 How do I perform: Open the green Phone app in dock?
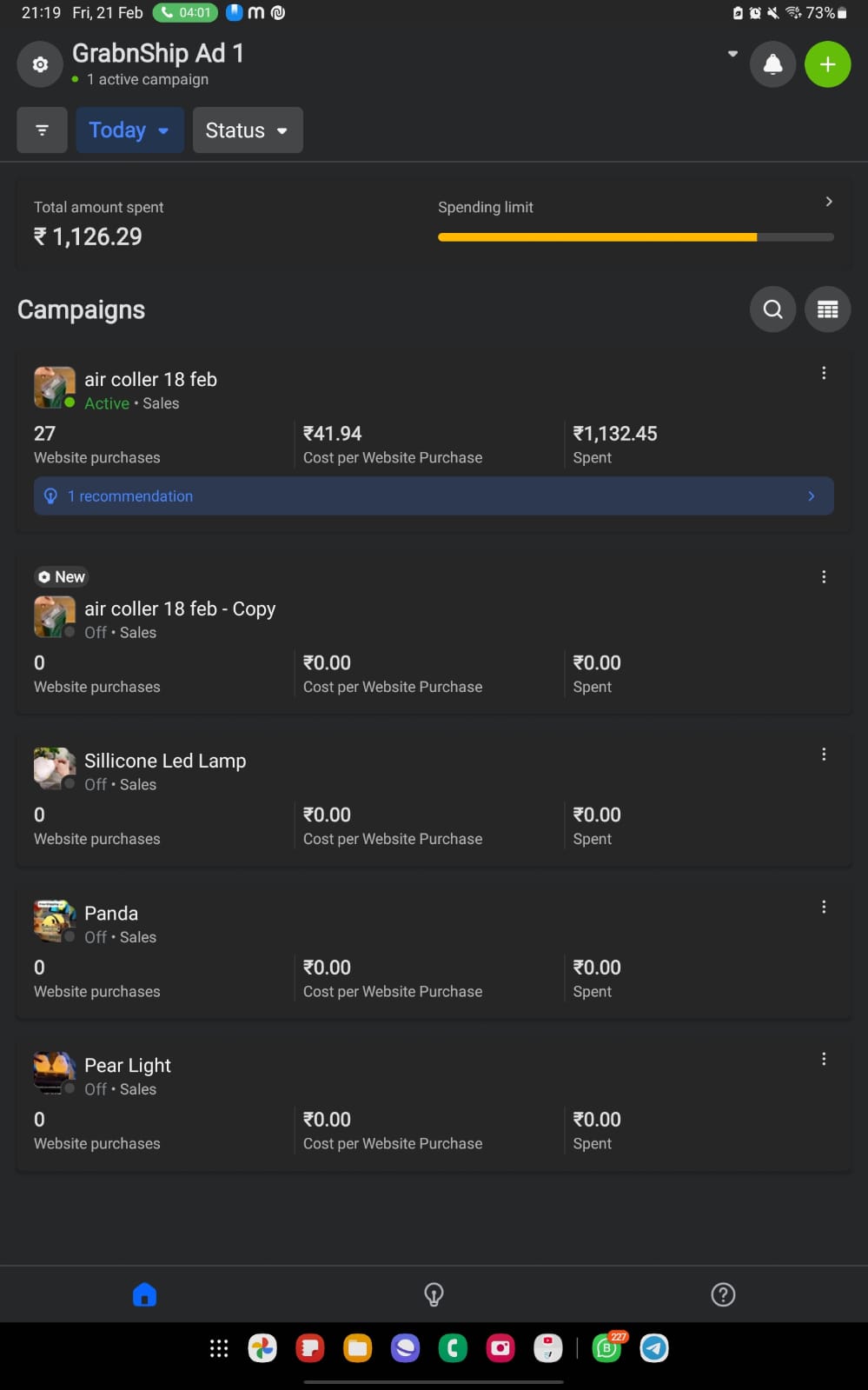pos(453,1348)
